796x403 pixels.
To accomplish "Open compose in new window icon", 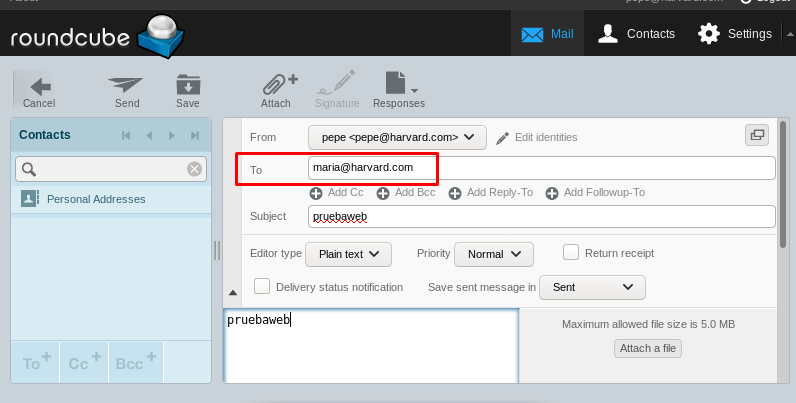I will point(756,135).
